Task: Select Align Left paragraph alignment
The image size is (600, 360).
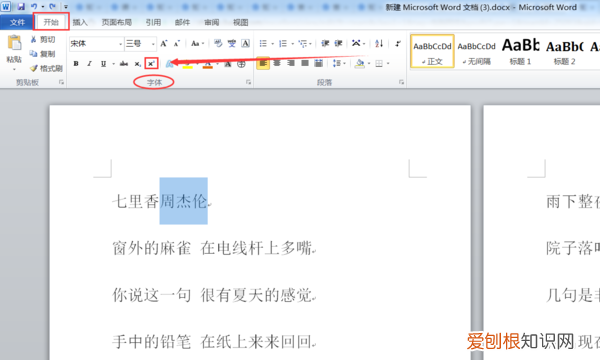Action: [x=263, y=63]
